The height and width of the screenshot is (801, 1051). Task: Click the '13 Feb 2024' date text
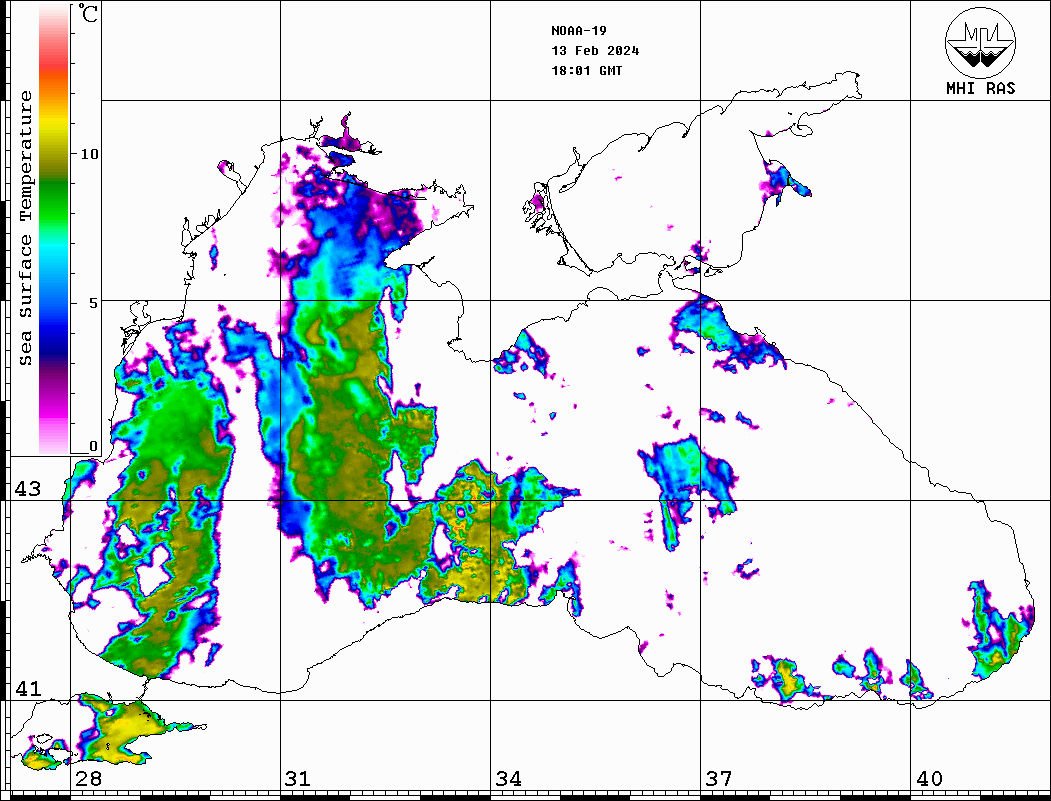(595, 51)
